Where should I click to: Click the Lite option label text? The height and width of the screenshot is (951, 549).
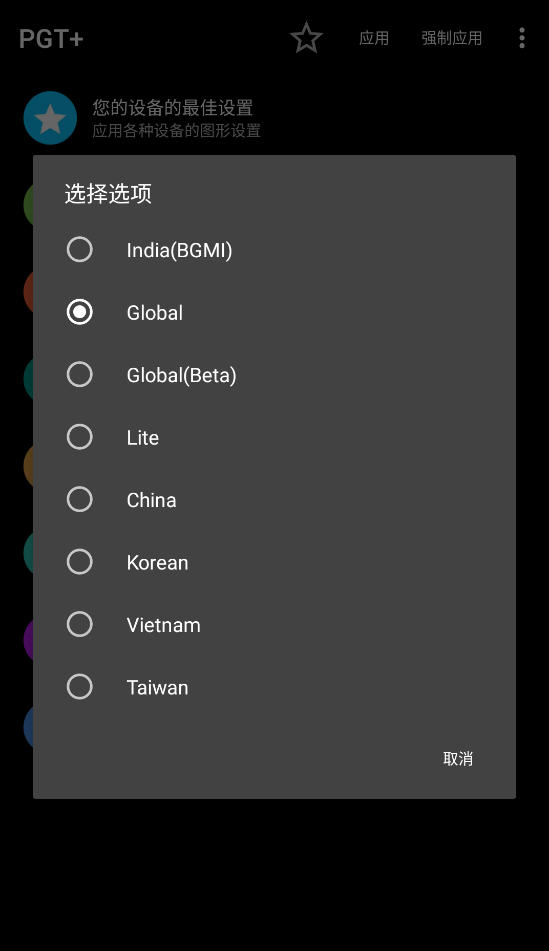(143, 438)
